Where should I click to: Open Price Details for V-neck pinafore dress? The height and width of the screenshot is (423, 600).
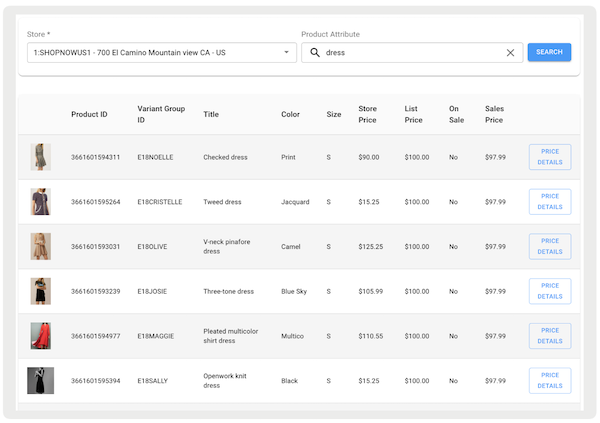550,247
